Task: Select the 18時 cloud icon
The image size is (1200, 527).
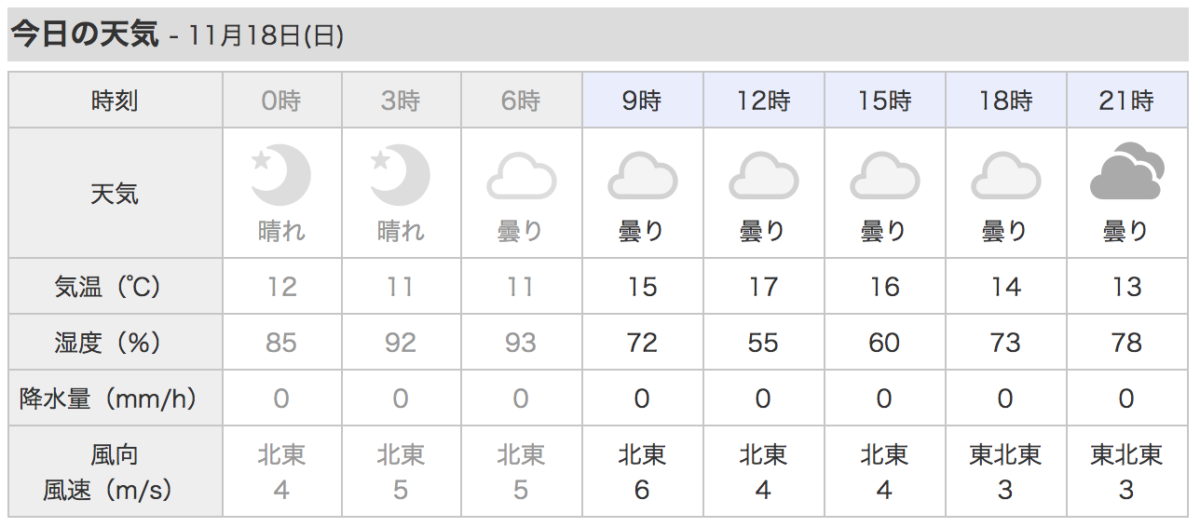Action: click(1005, 176)
